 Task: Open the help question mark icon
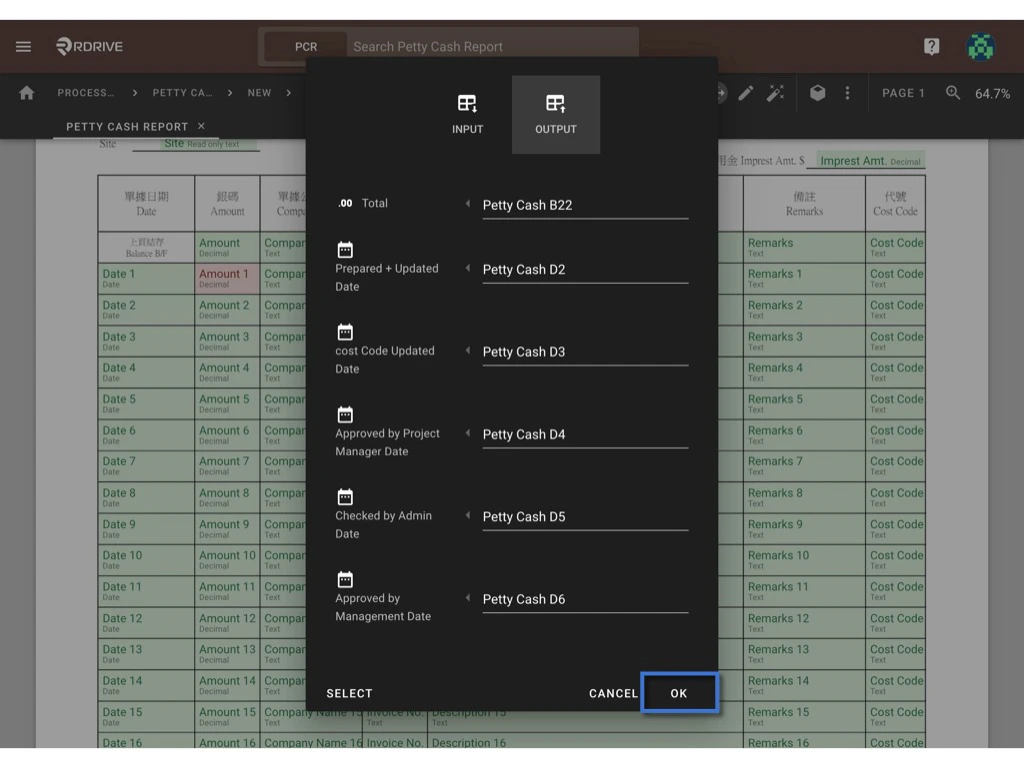[932, 46]
